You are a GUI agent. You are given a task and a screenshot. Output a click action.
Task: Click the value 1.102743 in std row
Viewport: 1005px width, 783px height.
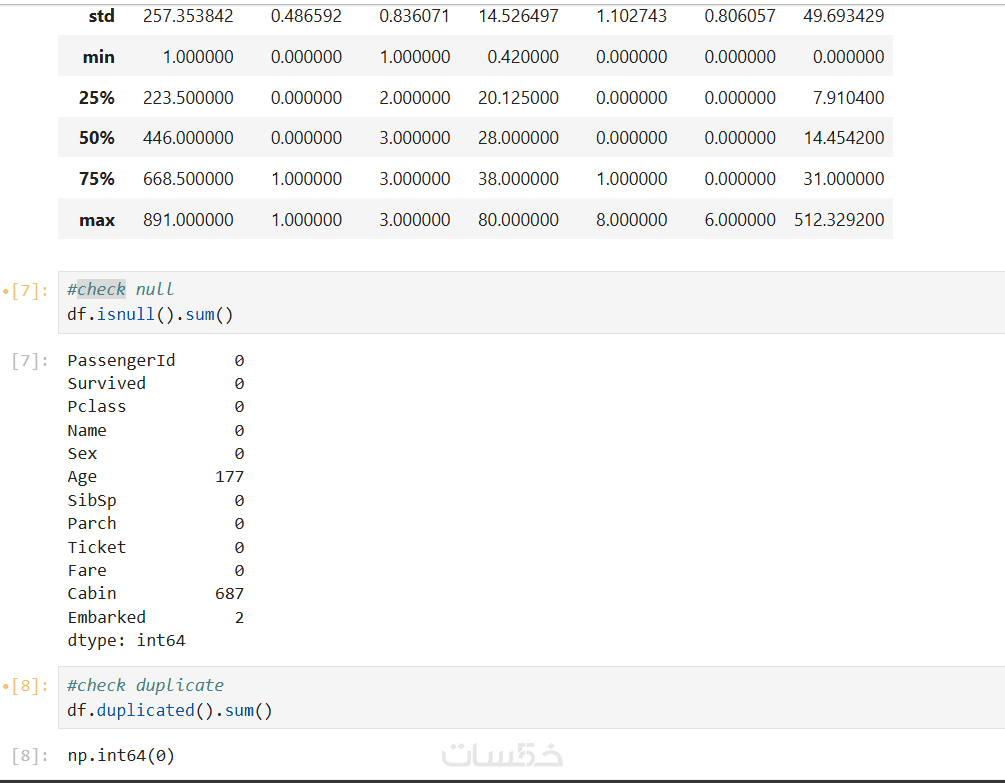click(x=631, y=16)
